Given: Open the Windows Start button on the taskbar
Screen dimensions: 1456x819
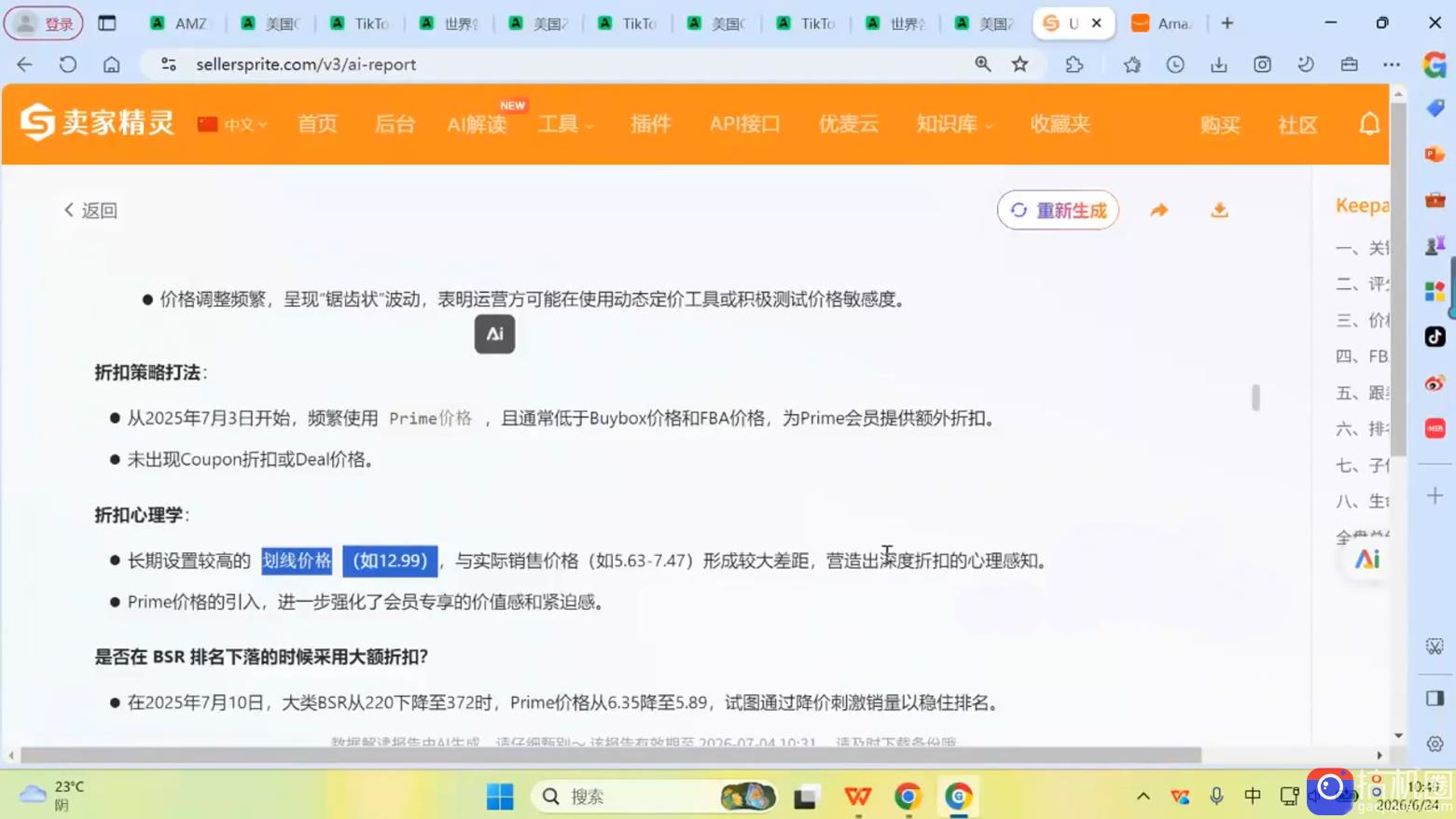Looking at the screenshot, I should click(x=500, y=797).
